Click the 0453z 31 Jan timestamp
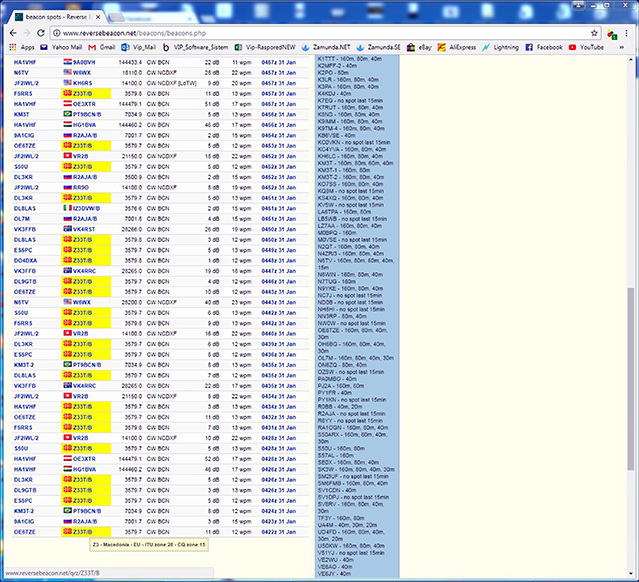This screenshot has width=639, height=582. pos(278,146)
